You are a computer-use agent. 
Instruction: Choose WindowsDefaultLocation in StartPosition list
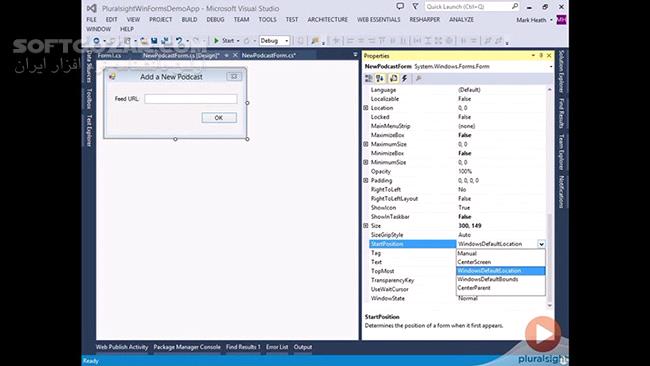tap(500, 271)
